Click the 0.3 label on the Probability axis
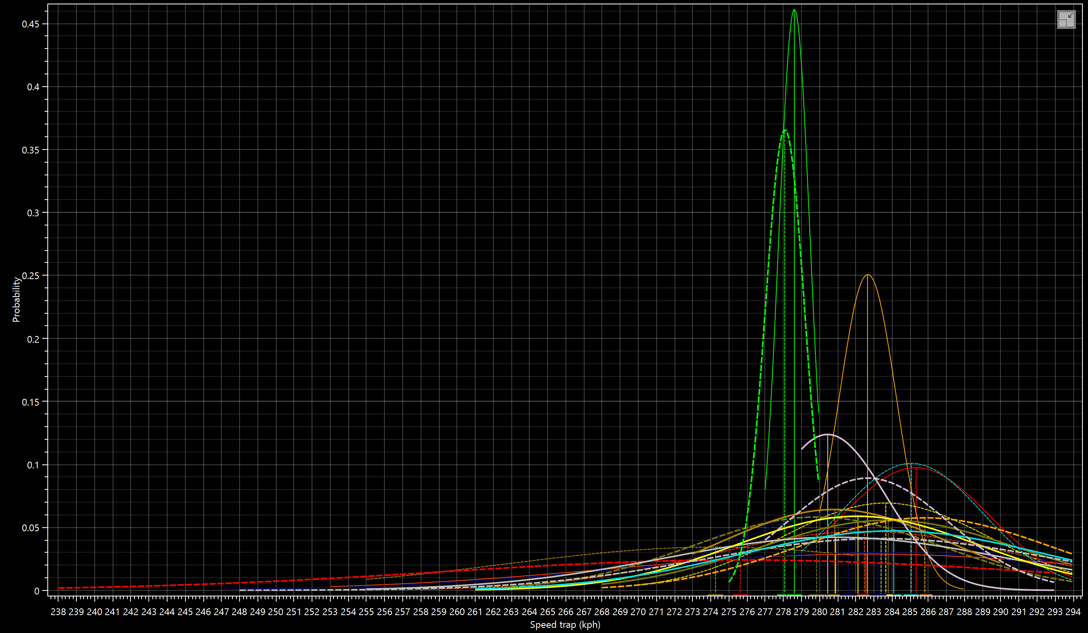This screenshot has height=633, width=1088. click(x=33, y=213)
